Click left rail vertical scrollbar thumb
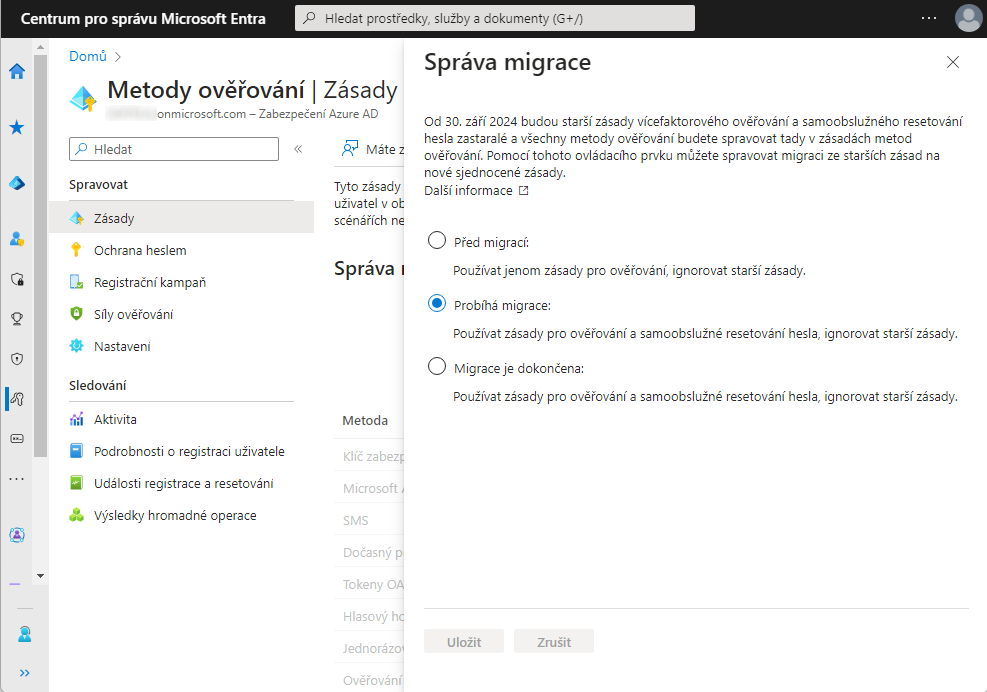The image size is (987, 692). [40, 255]
